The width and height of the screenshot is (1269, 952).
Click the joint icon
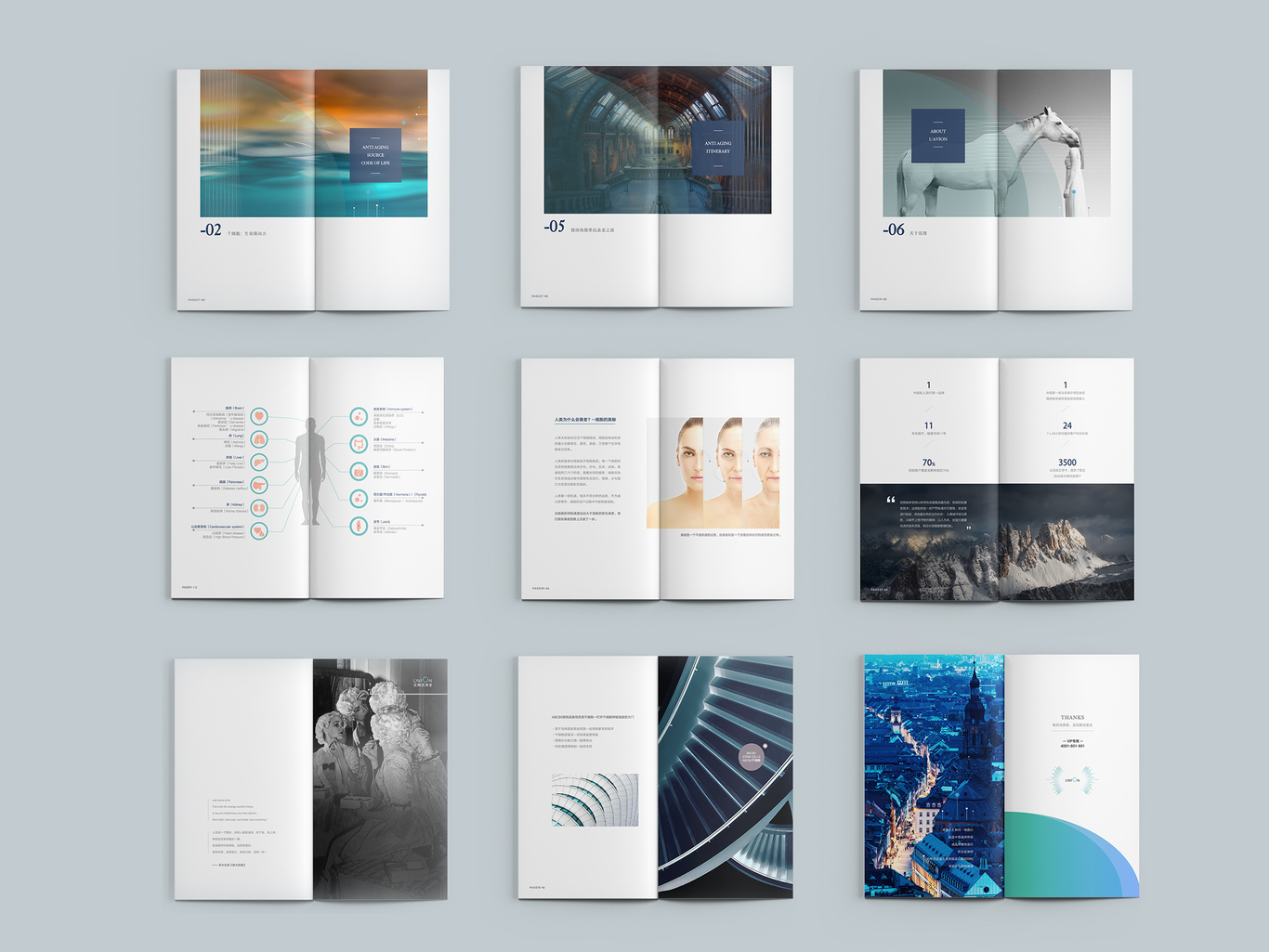(359, 526)
